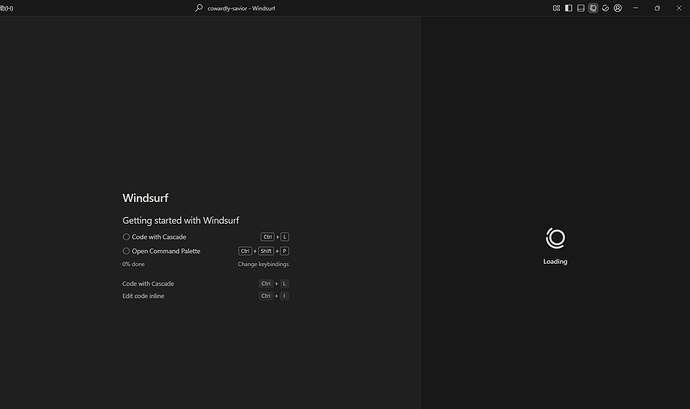This screenshot has width=690, height=409.
Task: Click the circular checkmark icon in title bar
Action: point(606,8)
